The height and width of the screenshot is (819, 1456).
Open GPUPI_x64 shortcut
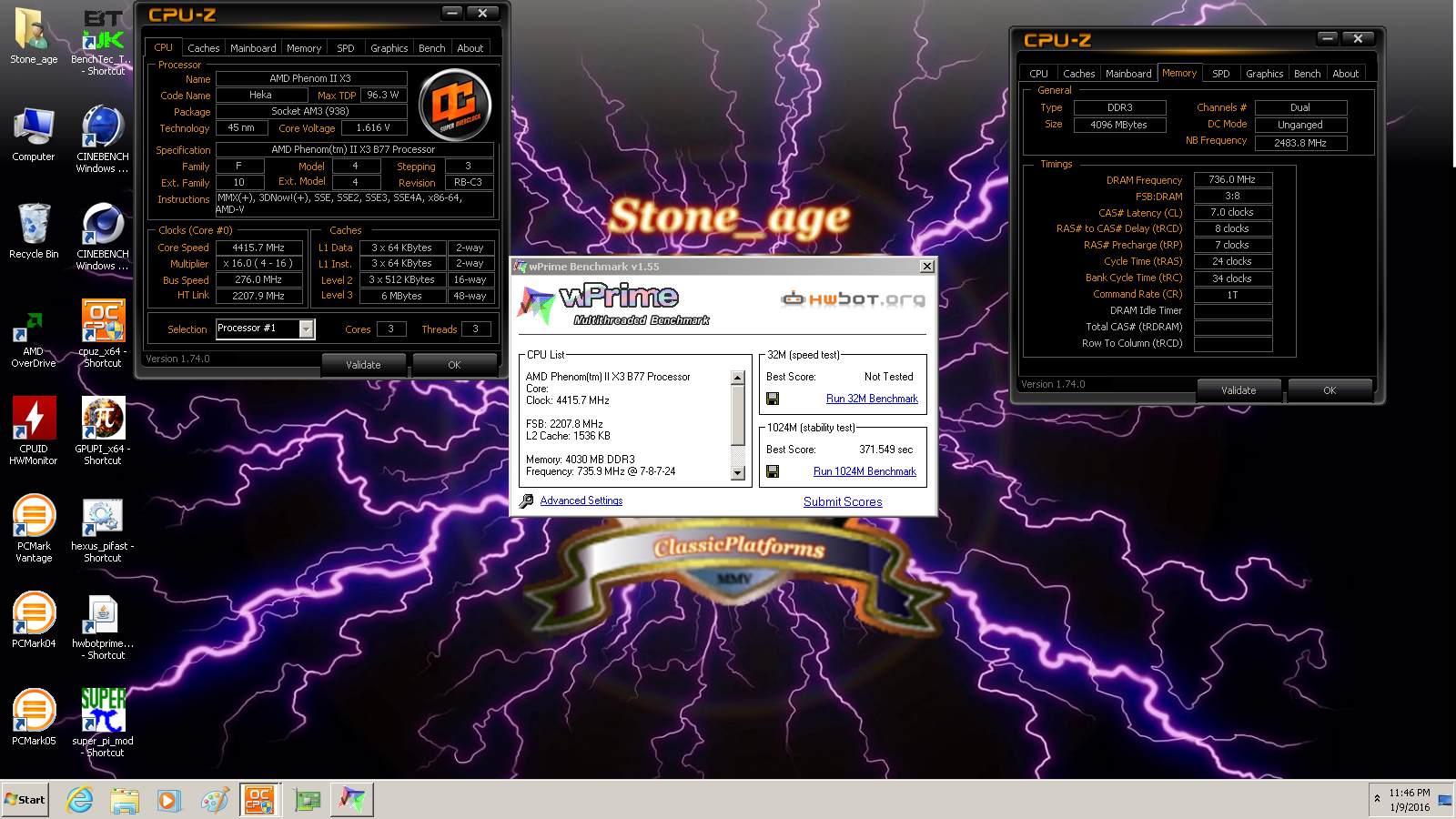103,431
